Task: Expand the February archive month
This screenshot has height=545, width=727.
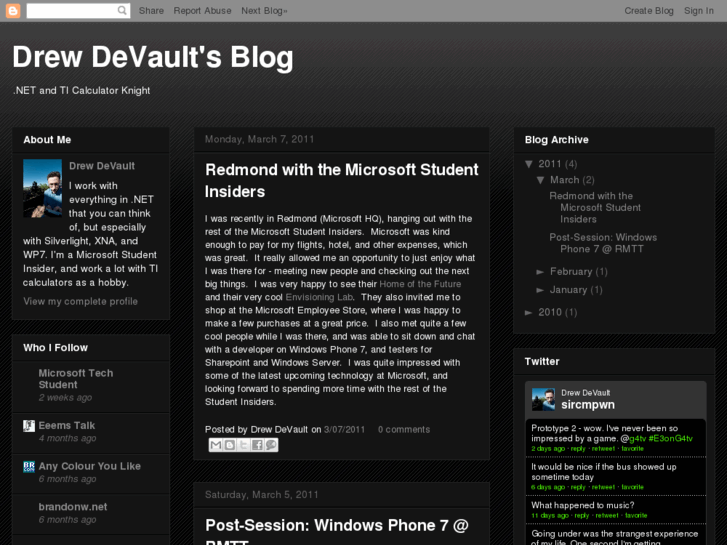Action: point(541,272)
